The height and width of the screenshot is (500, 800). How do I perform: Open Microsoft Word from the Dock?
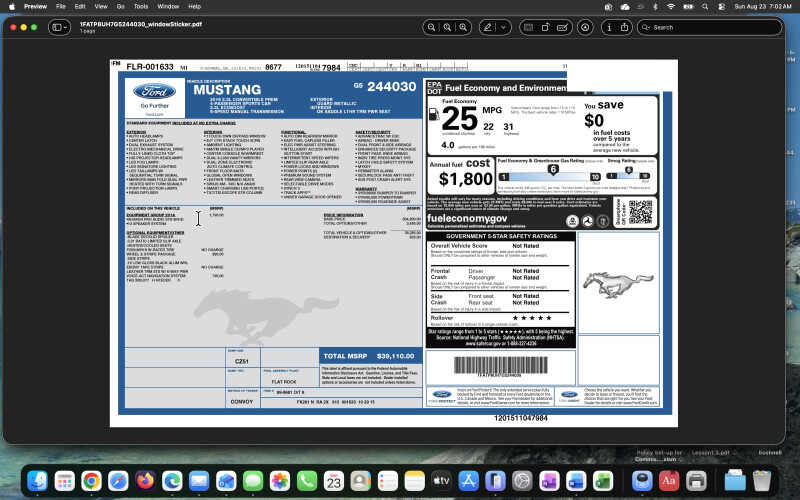coord(576,481)
